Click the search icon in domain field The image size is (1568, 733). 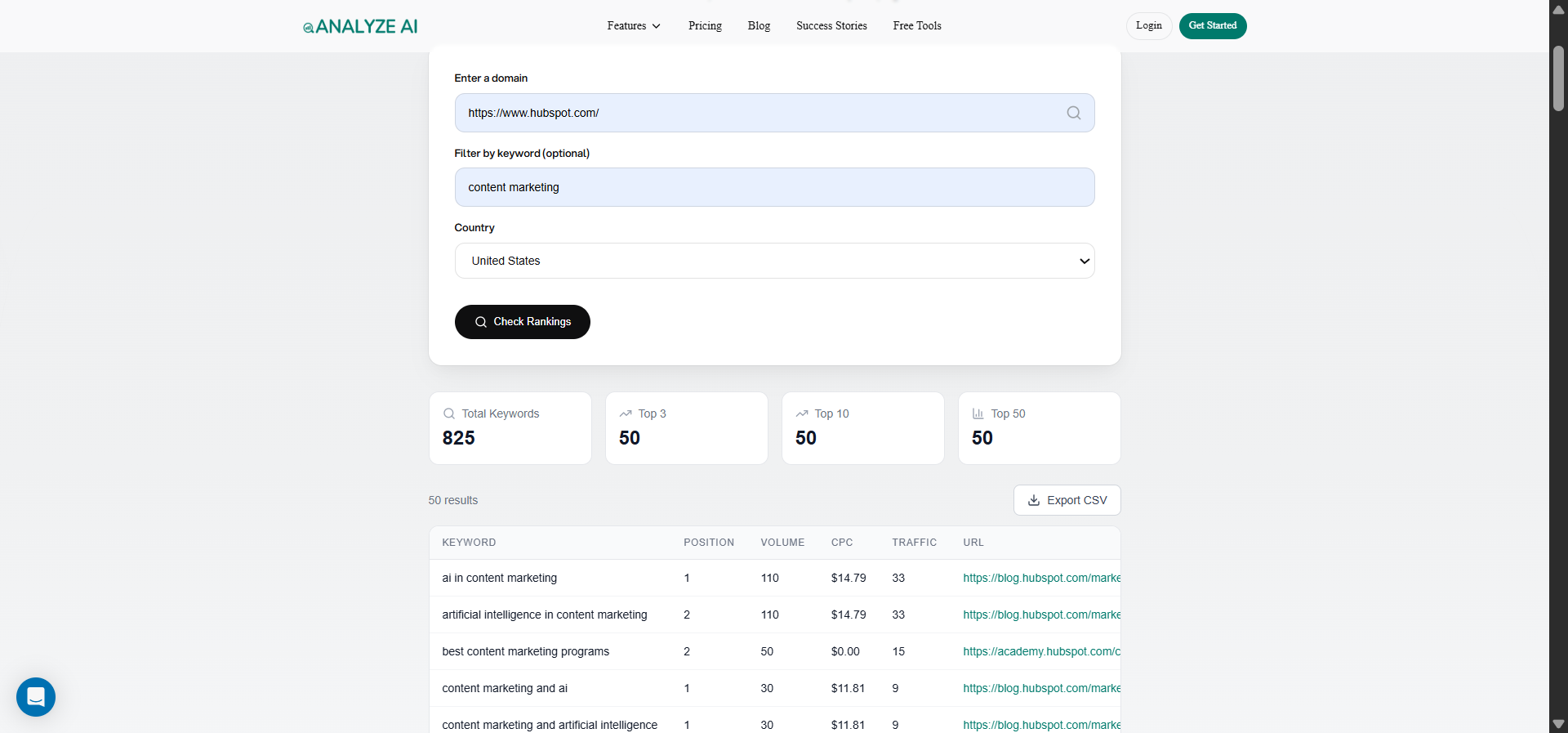(1073, 113)
